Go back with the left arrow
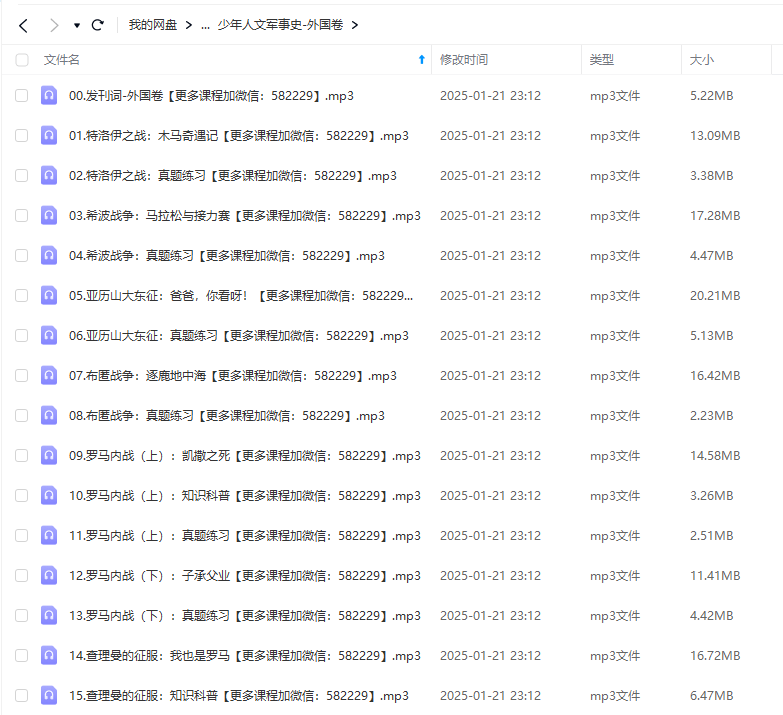 (x=23, y=25)
